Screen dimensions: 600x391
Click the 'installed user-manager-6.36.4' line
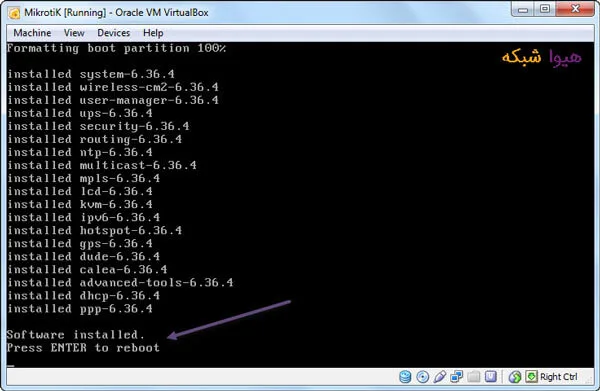point(113,100)
